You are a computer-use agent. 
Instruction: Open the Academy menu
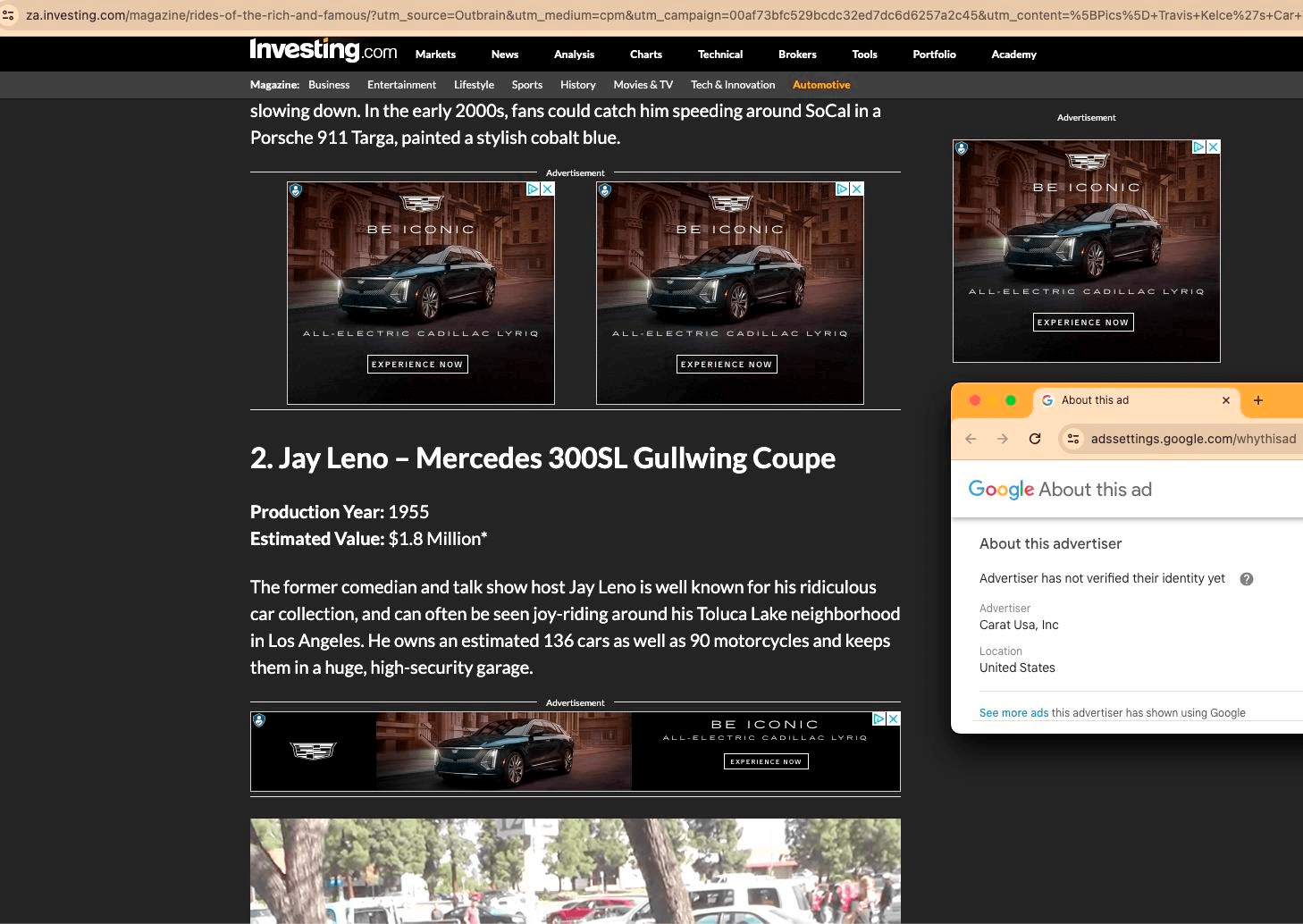(1013, 55)
